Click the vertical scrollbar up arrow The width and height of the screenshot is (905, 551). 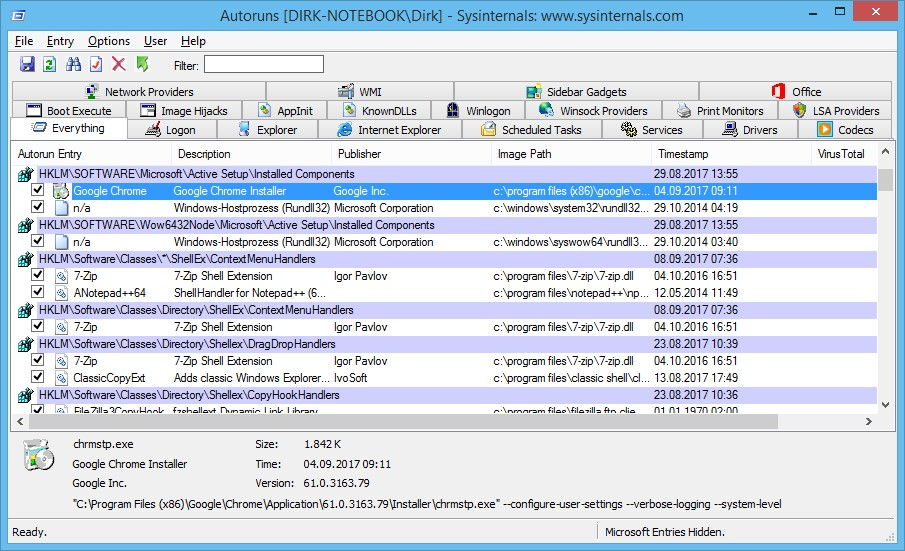coord(885,152)
